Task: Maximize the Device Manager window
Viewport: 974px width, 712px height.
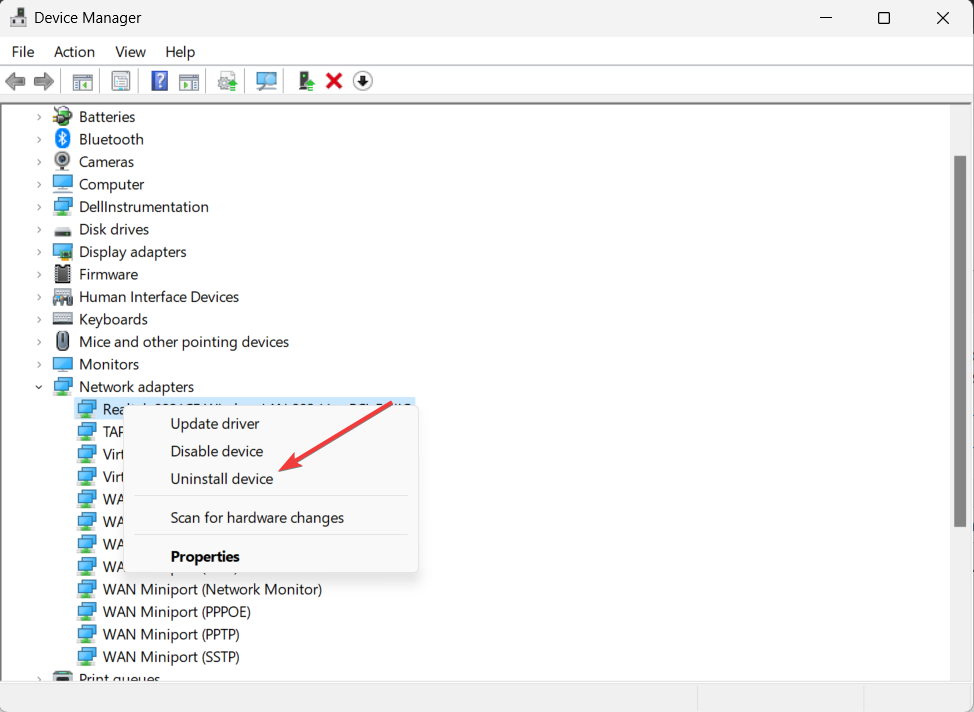Action: click(x=883, y=18)
